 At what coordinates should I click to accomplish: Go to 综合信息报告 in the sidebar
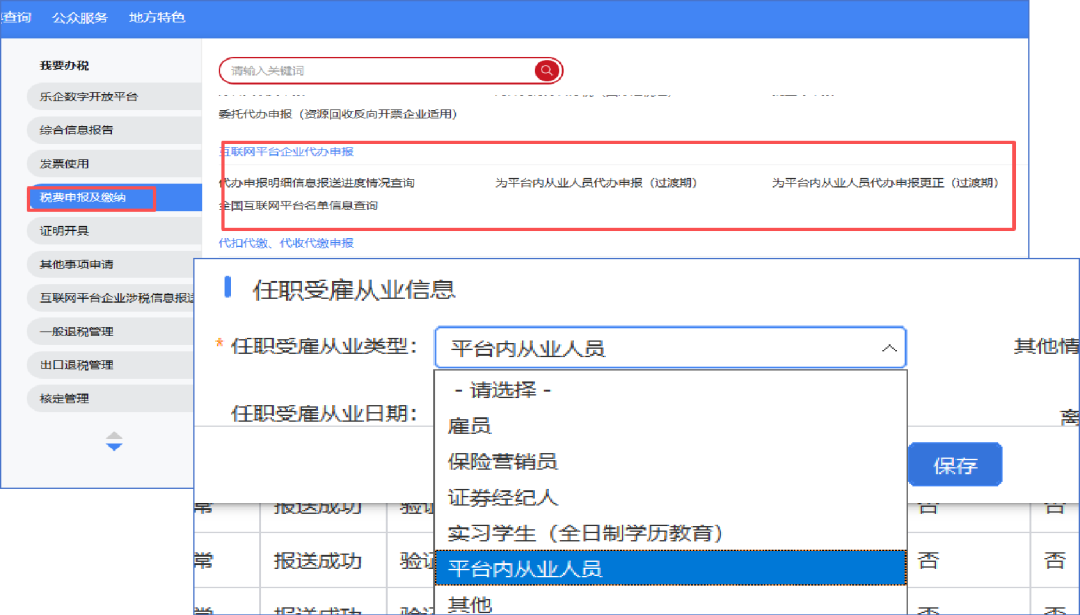click(76, 130)
